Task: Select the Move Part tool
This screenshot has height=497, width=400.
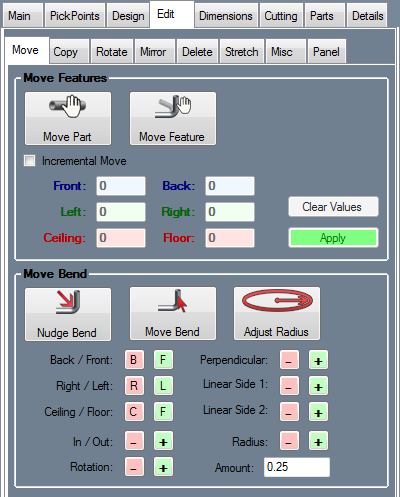Action: tap(68, 119)
